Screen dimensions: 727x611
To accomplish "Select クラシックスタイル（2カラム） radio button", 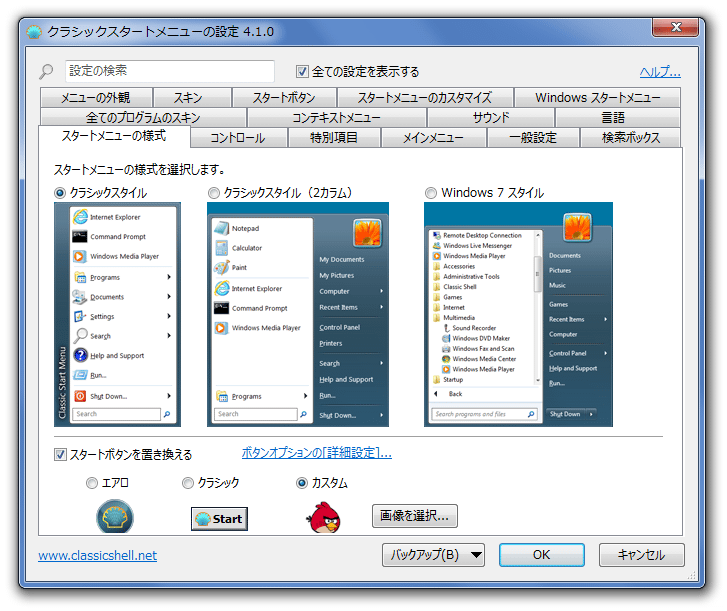I will point(214,193).
